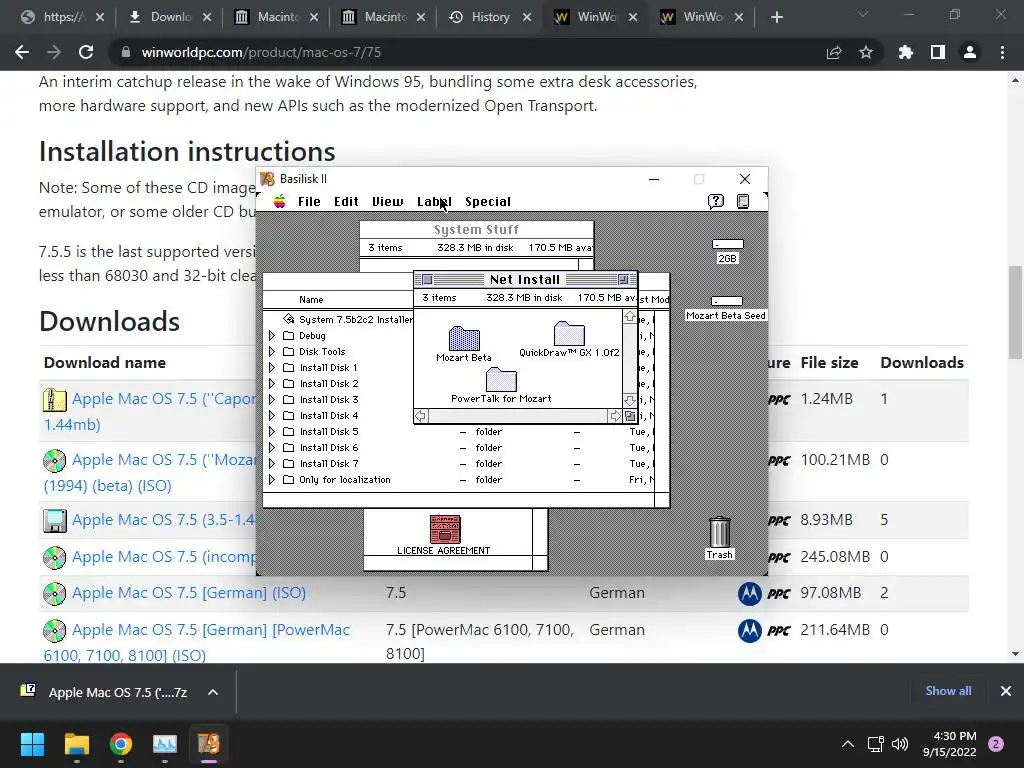Open the View menu in Mac OS
Viewport: 1024px width, 768px height.
click(x=388, y=202)
